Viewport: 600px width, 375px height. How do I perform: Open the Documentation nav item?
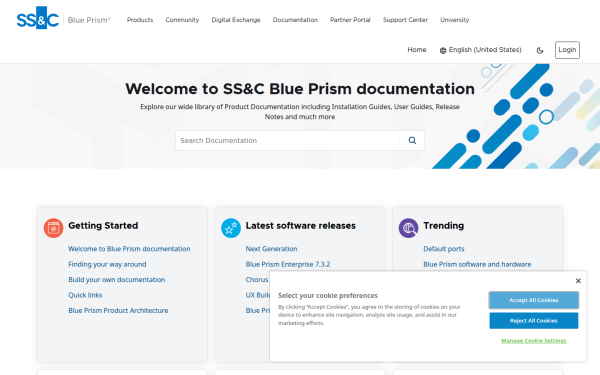pyautogui.click(x=295, y=20)
